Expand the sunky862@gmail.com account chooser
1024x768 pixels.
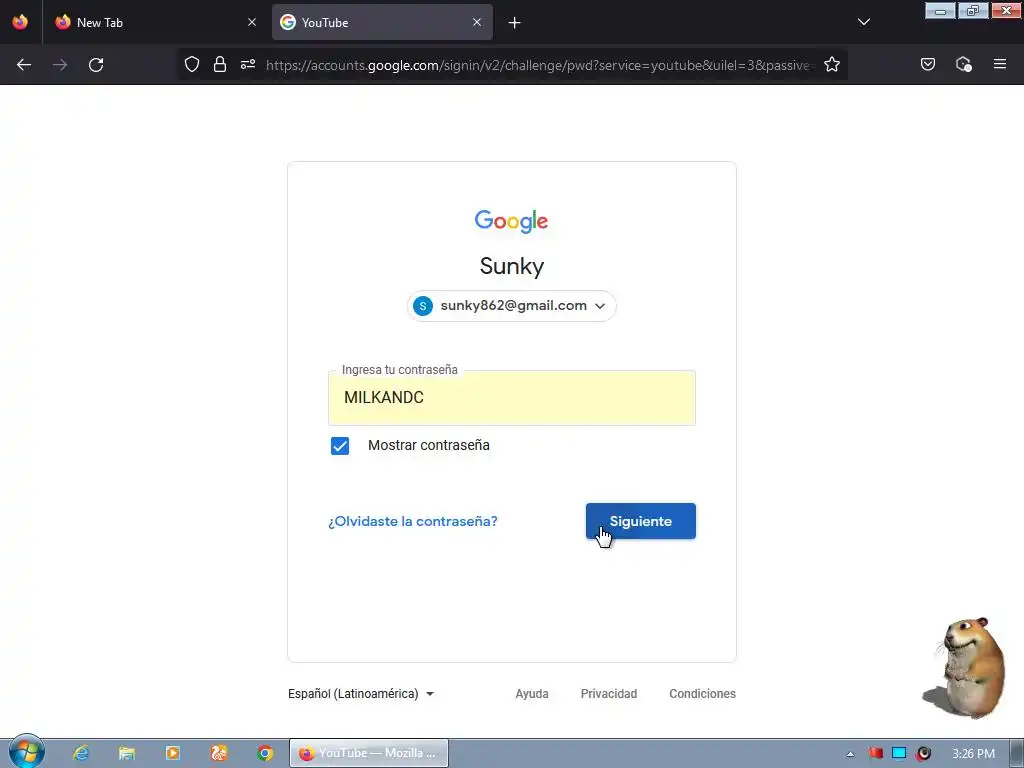[511, 306]
